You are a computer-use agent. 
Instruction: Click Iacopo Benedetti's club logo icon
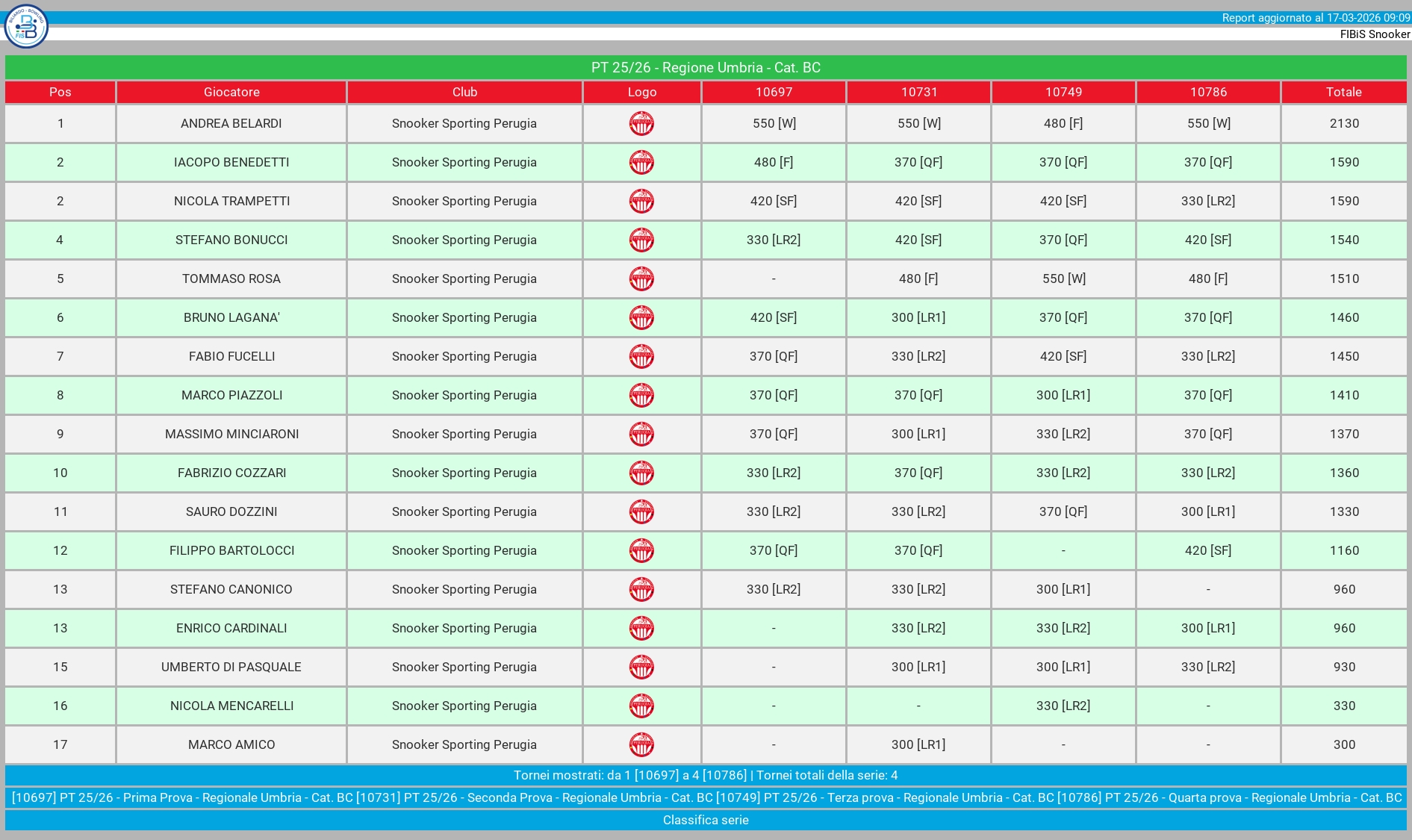click(641, 162)
